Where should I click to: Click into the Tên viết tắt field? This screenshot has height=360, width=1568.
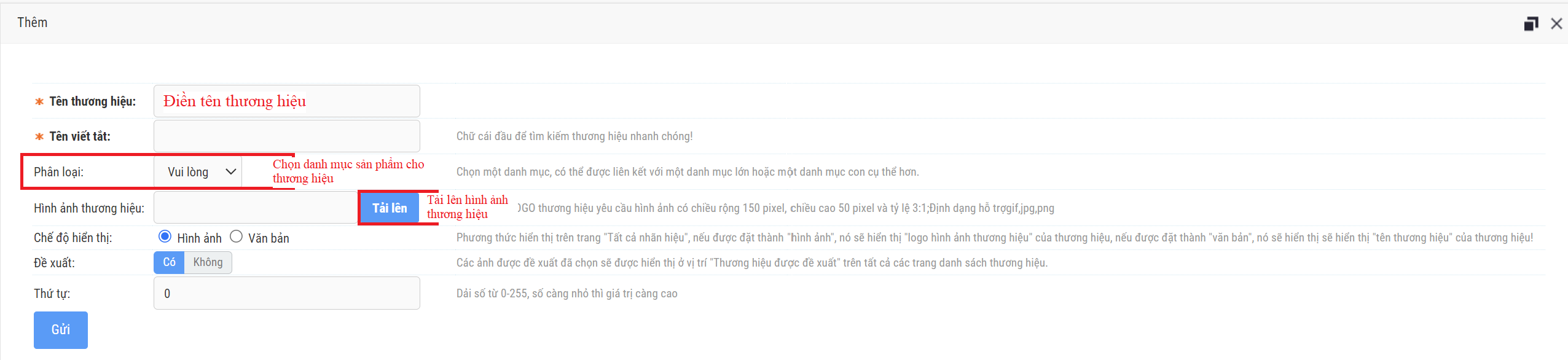(x=286, y=136)
